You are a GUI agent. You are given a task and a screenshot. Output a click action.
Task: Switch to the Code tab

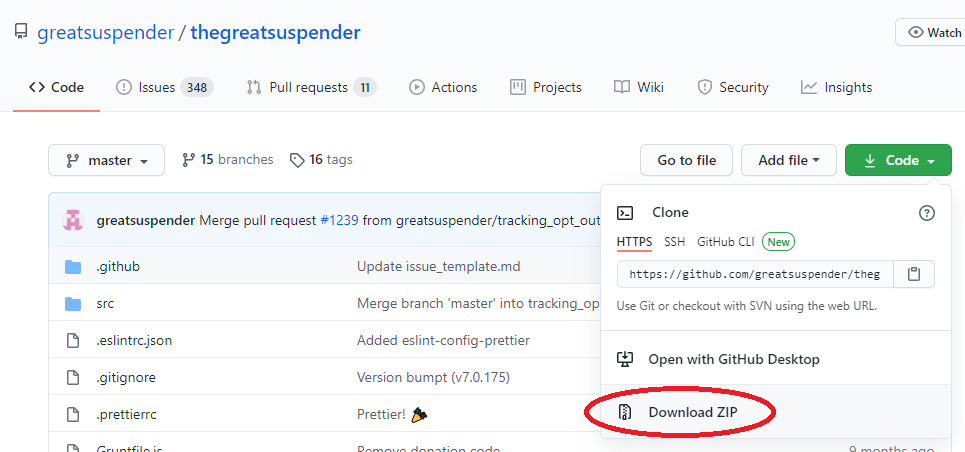pos(56,87)
